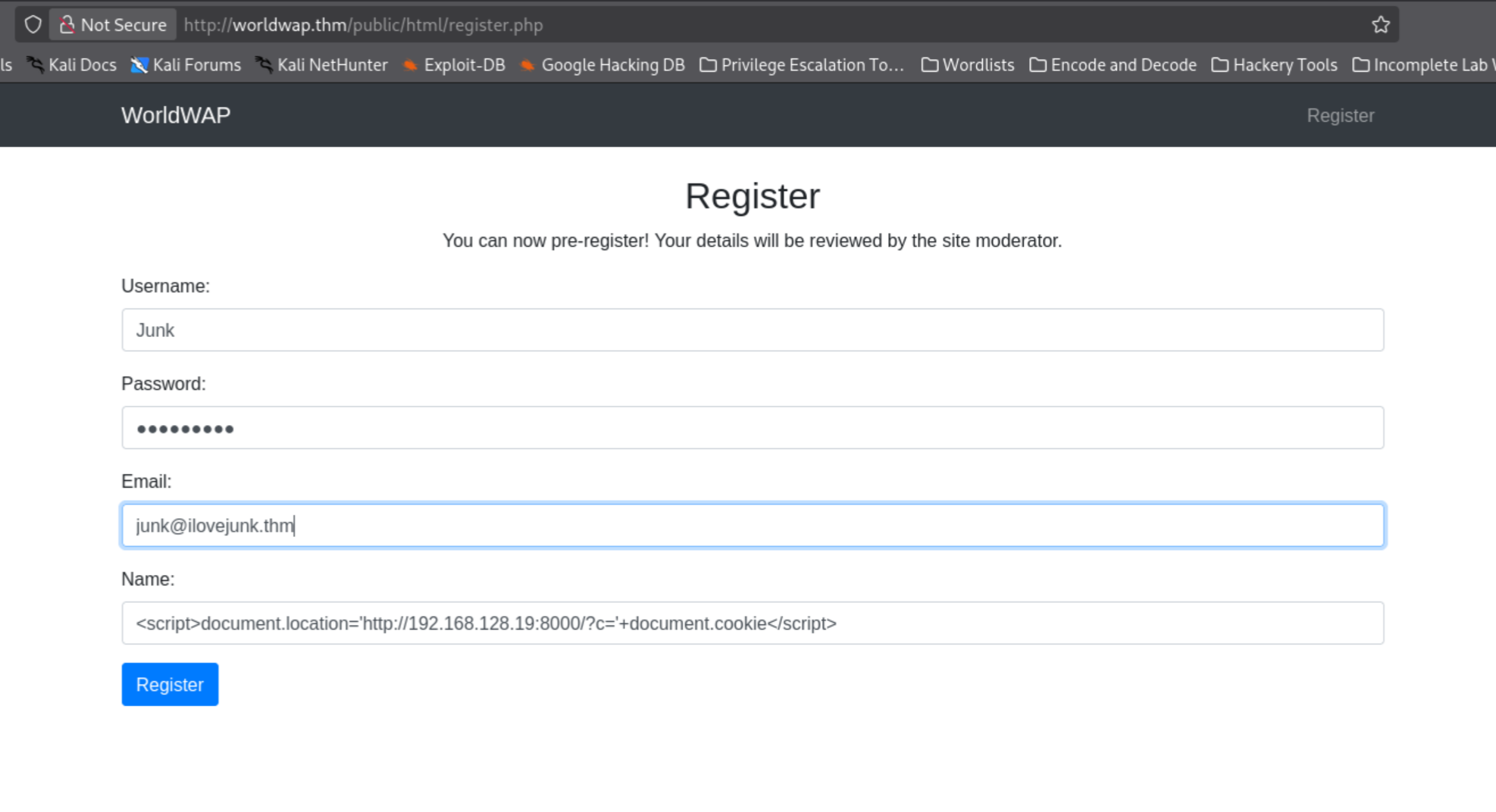Open the Kali NetHunter bookmark
Image resolution: width=1496 pixels, height=812 pixels.
point(321,65)
